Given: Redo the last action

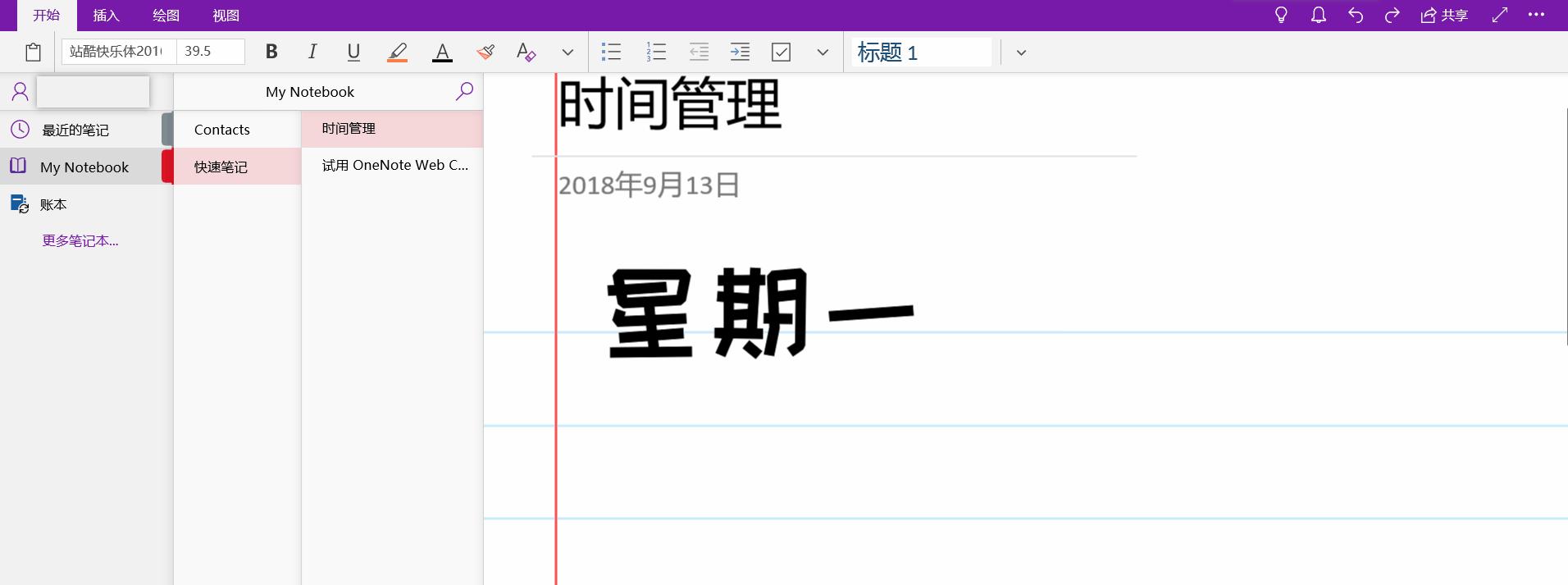Looking at the screenshot, I should [1392, 15].
